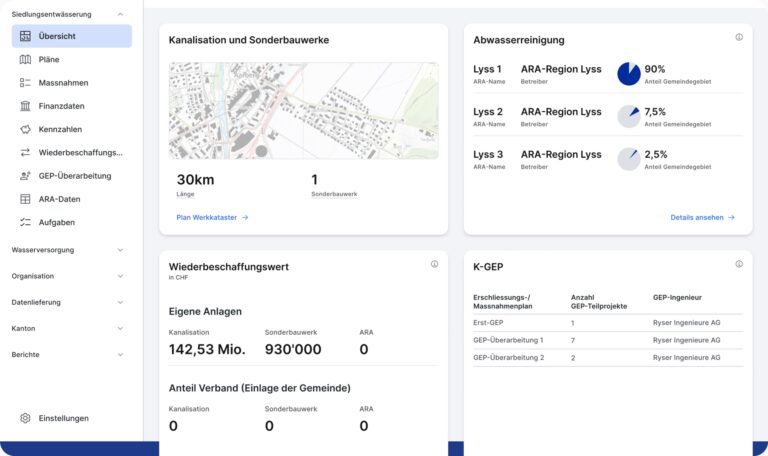Image resolution: width=768 pixels, height=456 pixels.
Task: Click the Massnahmen list icon
Action: coord(26,83)
